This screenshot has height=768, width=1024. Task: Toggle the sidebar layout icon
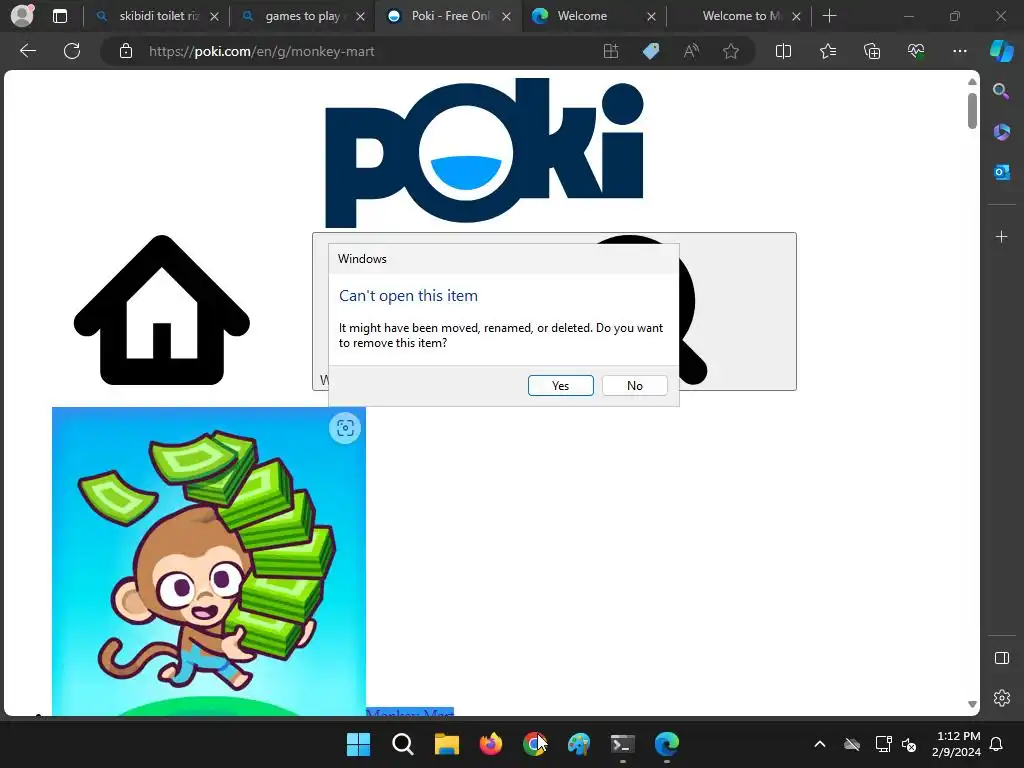(1001, 658)
